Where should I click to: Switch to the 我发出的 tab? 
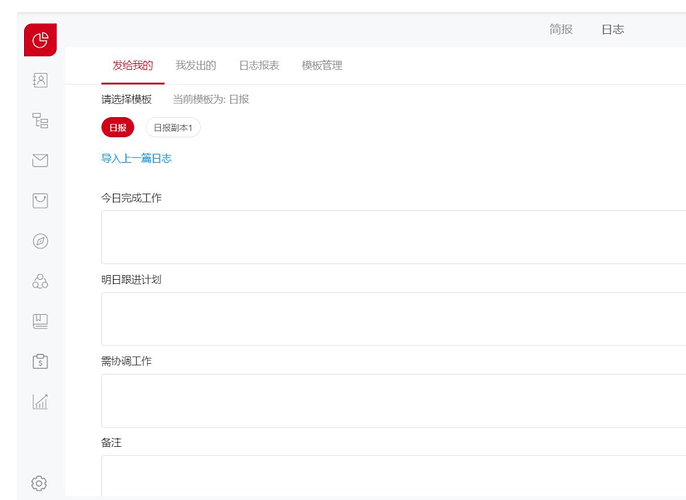[x=196, y=65]
